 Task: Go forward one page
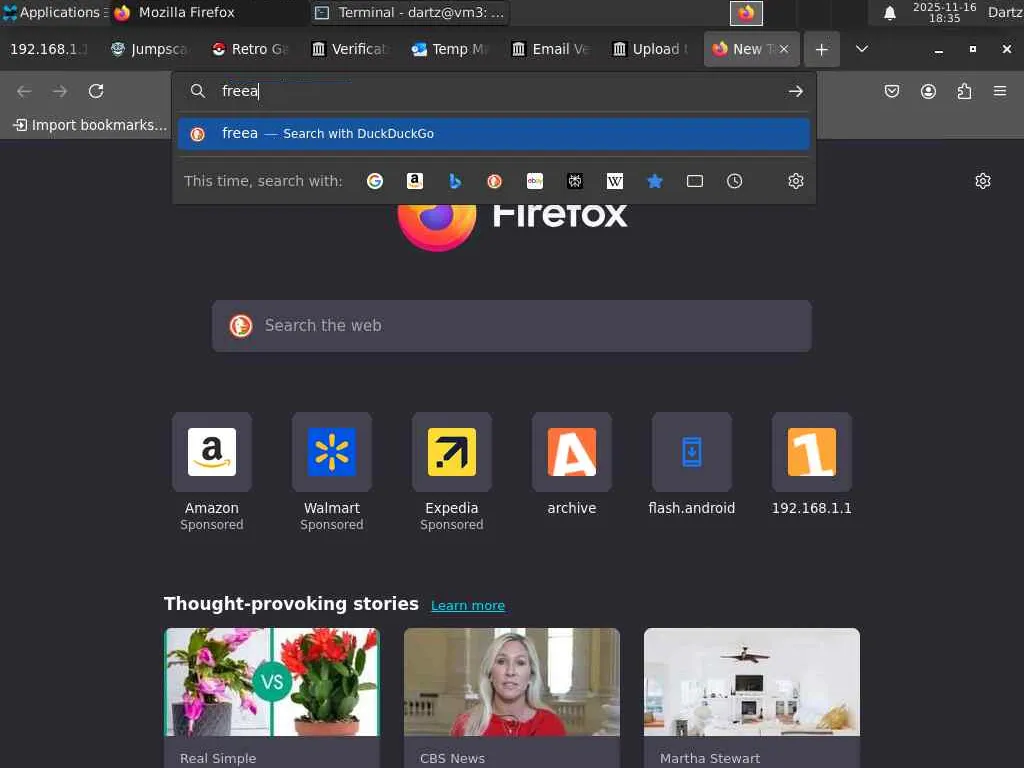tap(60, 91)
